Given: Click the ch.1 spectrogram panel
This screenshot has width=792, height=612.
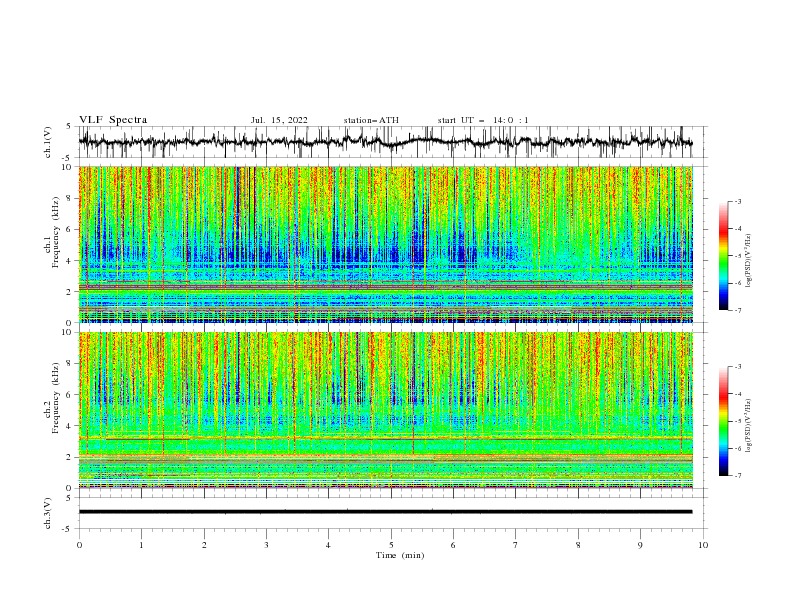Looking at the screenshot, I should tap(385, 244).
